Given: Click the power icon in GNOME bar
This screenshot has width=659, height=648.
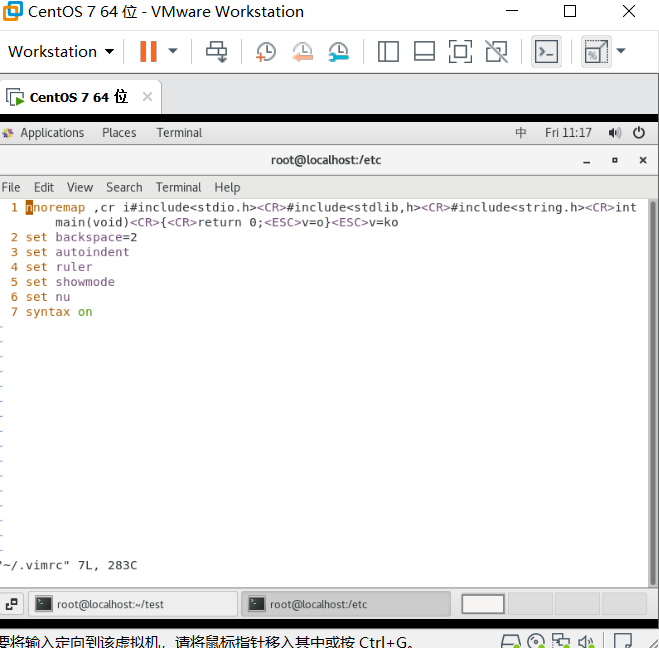Looking at the screenshot, I should tap(639, 133).
